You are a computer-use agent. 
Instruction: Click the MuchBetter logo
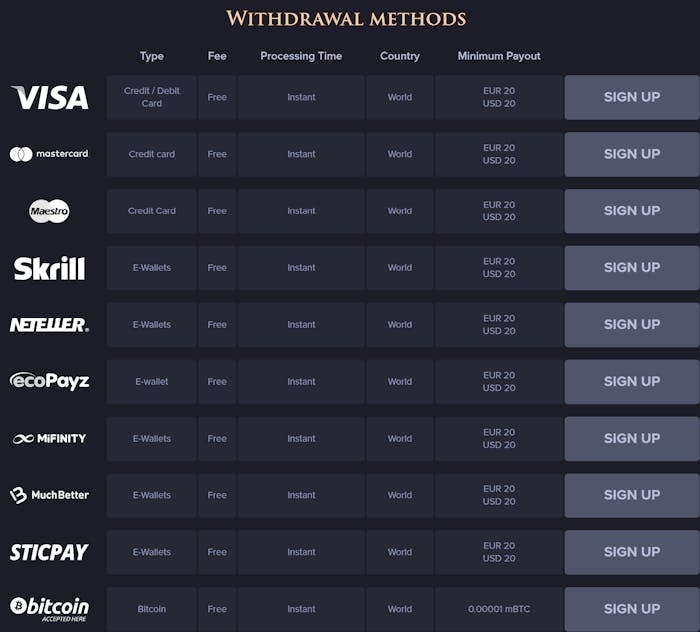pyautogui.click(x=49, y=495)
